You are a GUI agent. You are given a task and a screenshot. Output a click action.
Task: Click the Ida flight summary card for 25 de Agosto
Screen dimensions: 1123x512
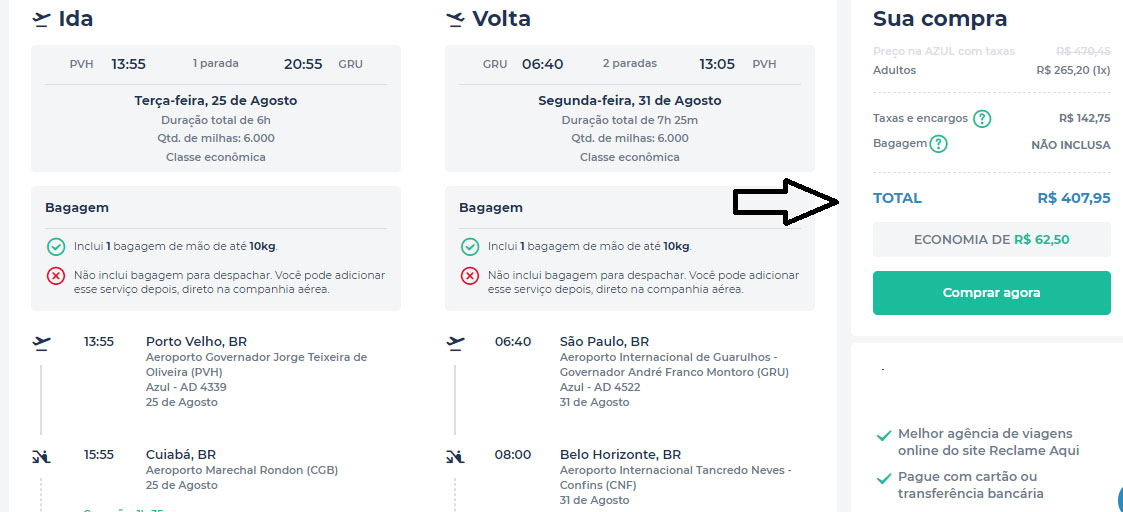[216, 108]
